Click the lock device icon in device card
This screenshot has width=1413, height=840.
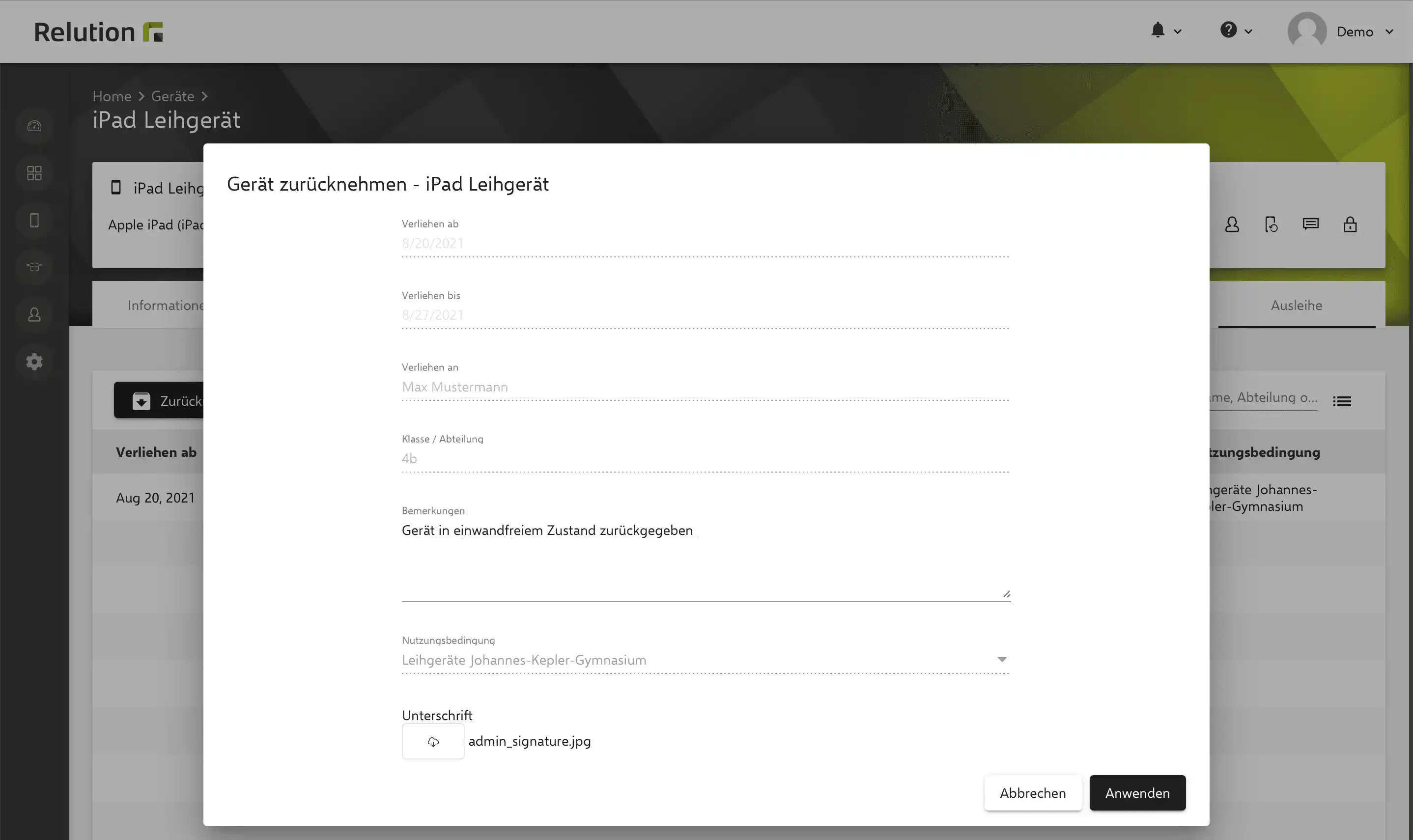tap(1350, 224)
